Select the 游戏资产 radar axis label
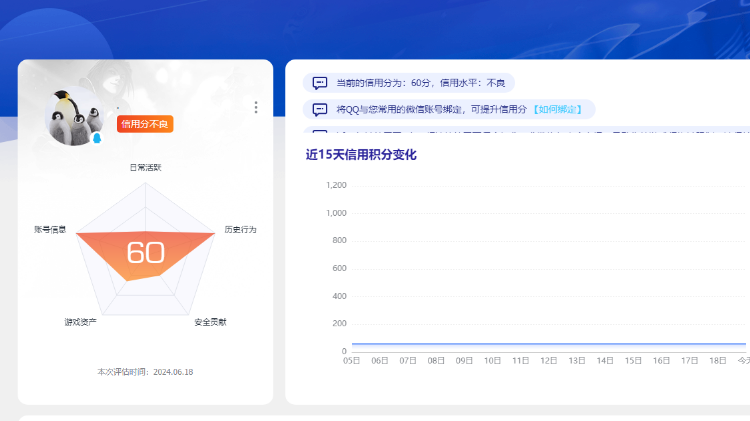The width and height of the screenshot is (750, 421). point(80,322)
